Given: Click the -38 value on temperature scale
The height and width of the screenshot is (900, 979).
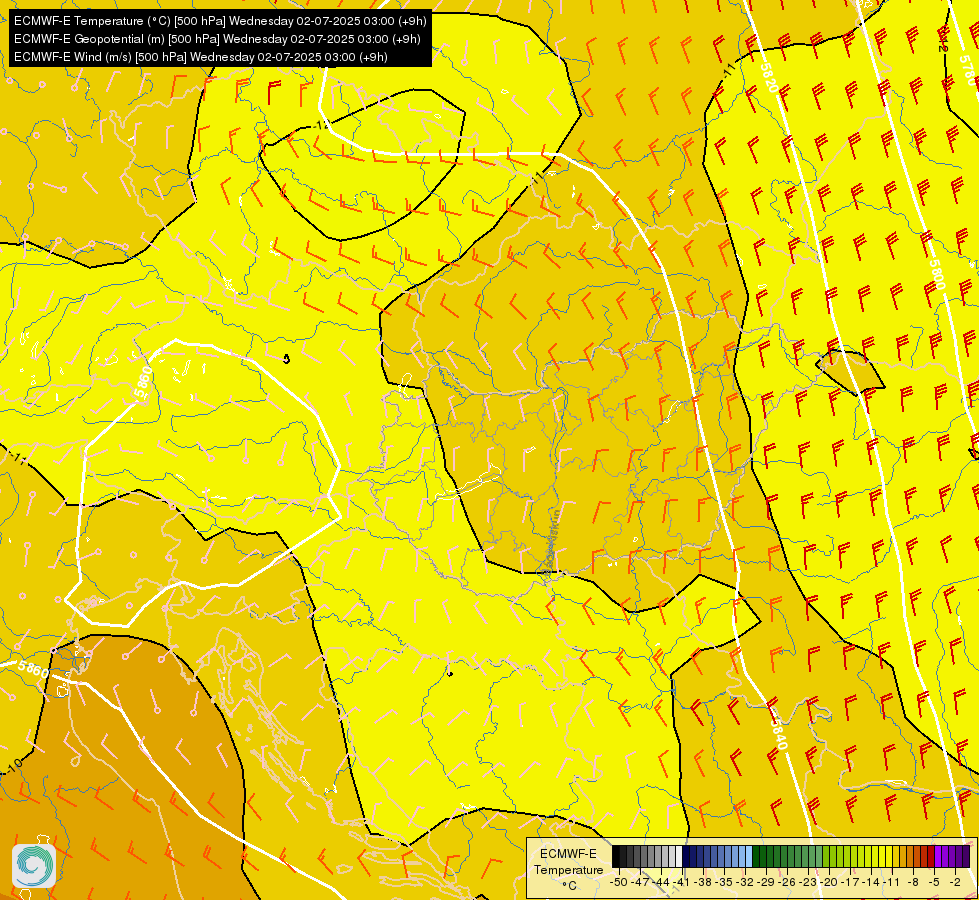Looking at the screenshot, I should click(703, 882).
